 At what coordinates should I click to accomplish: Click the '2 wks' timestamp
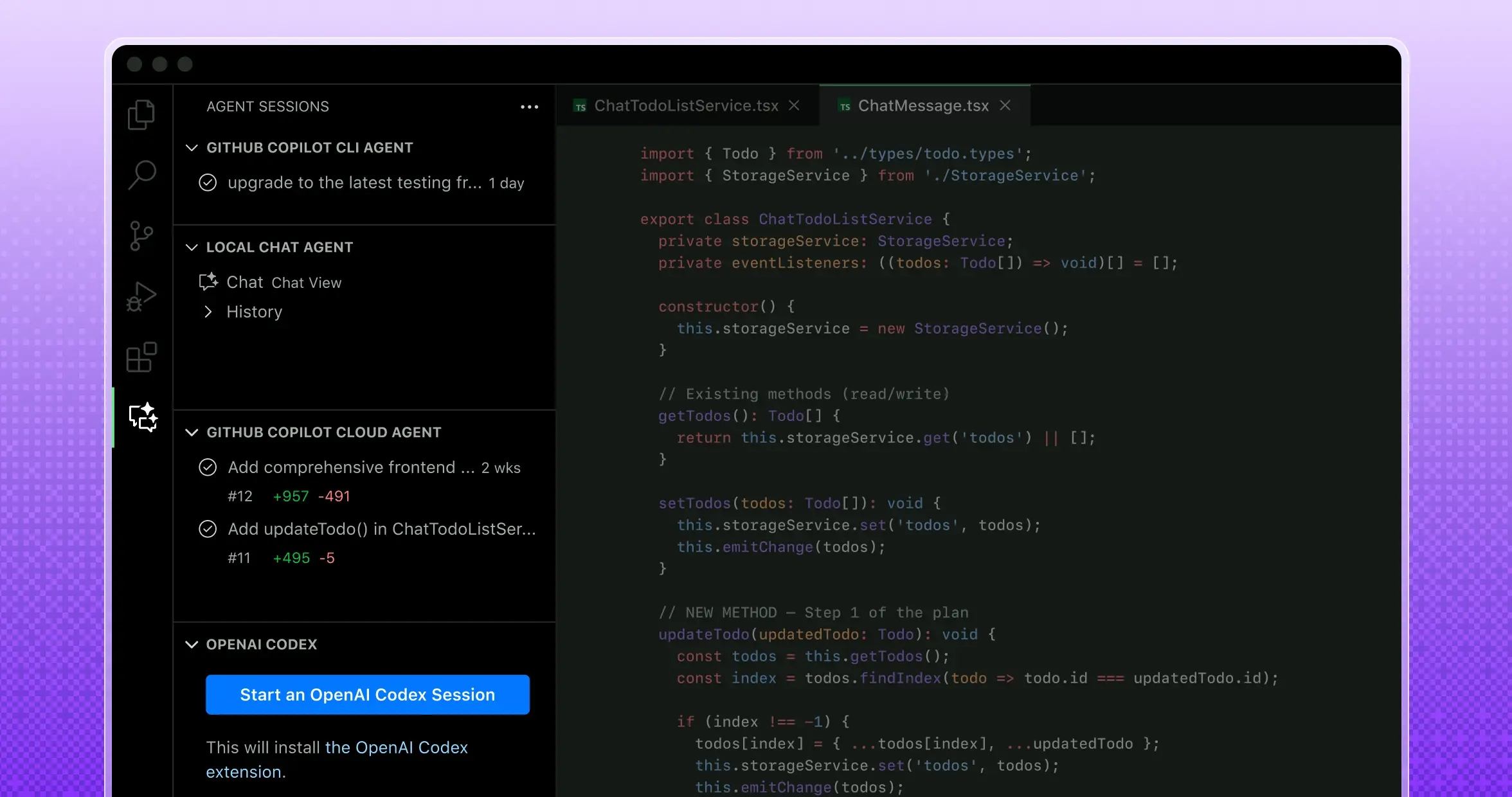coord(501,468)
